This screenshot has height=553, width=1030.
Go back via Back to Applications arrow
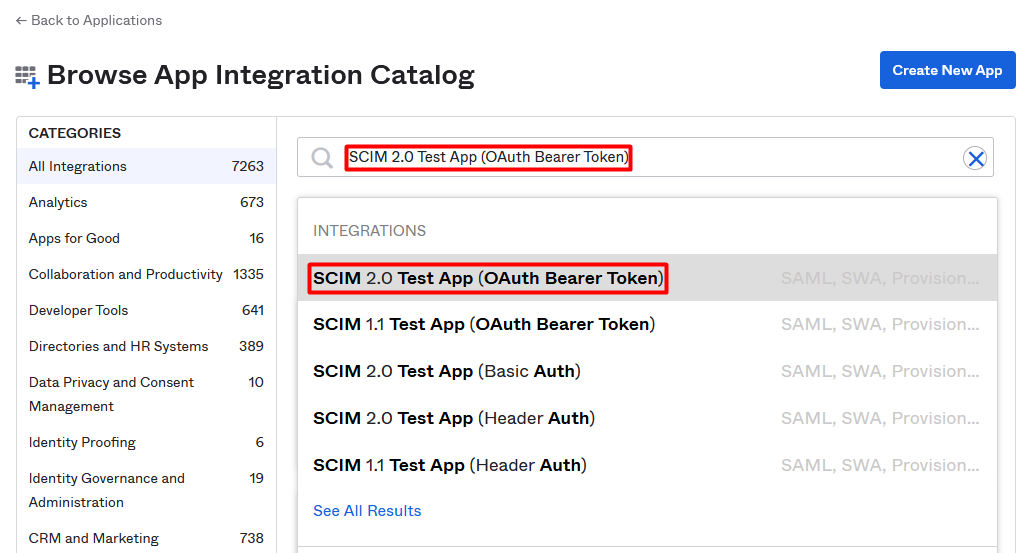click(21, 20)
